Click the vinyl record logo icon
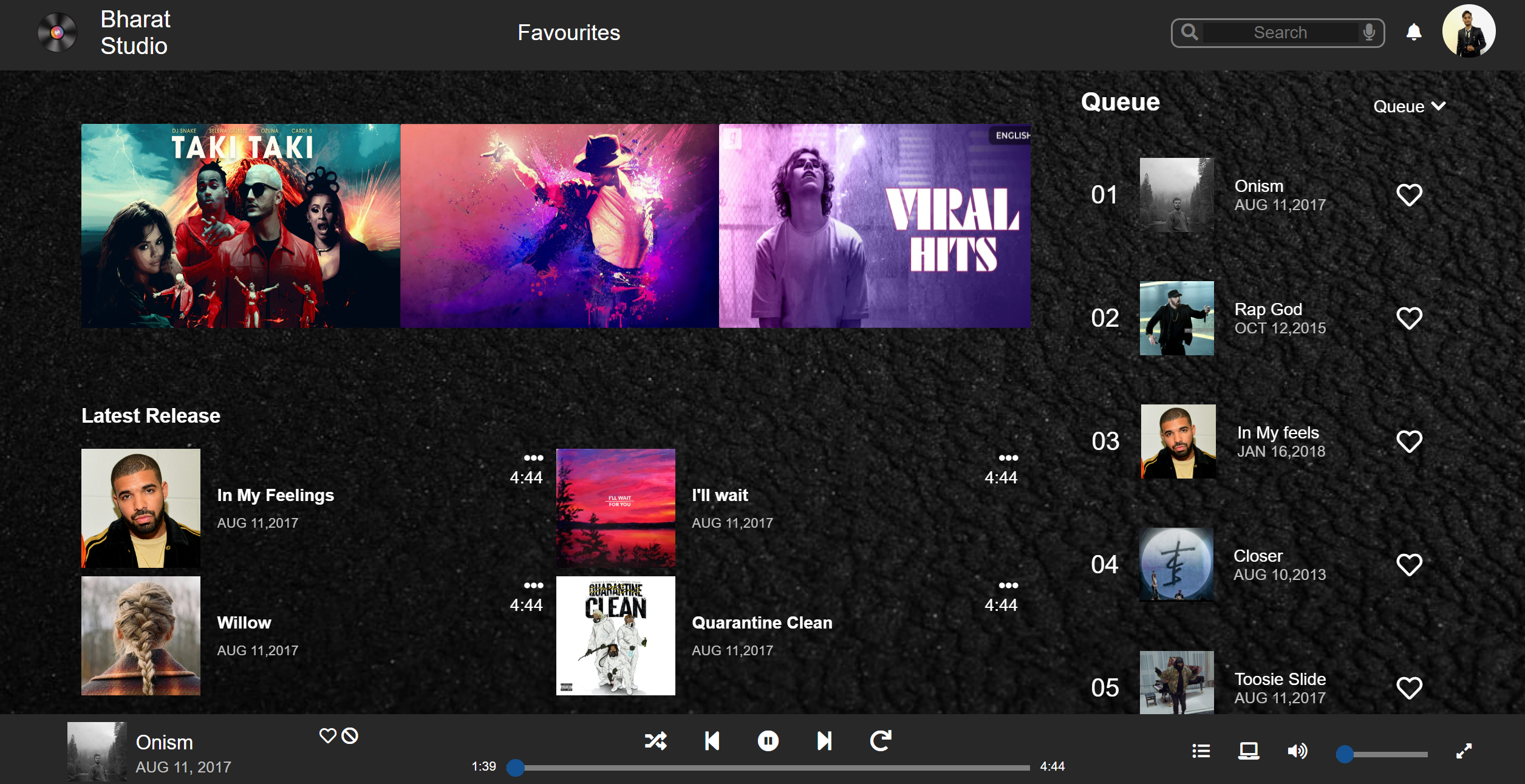 click(x=57, y=32)
